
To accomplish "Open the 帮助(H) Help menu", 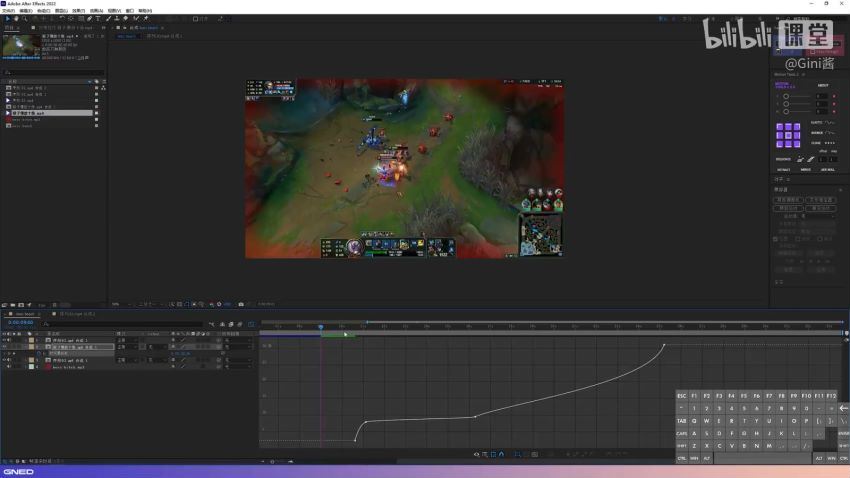I will tap(145, 11).
